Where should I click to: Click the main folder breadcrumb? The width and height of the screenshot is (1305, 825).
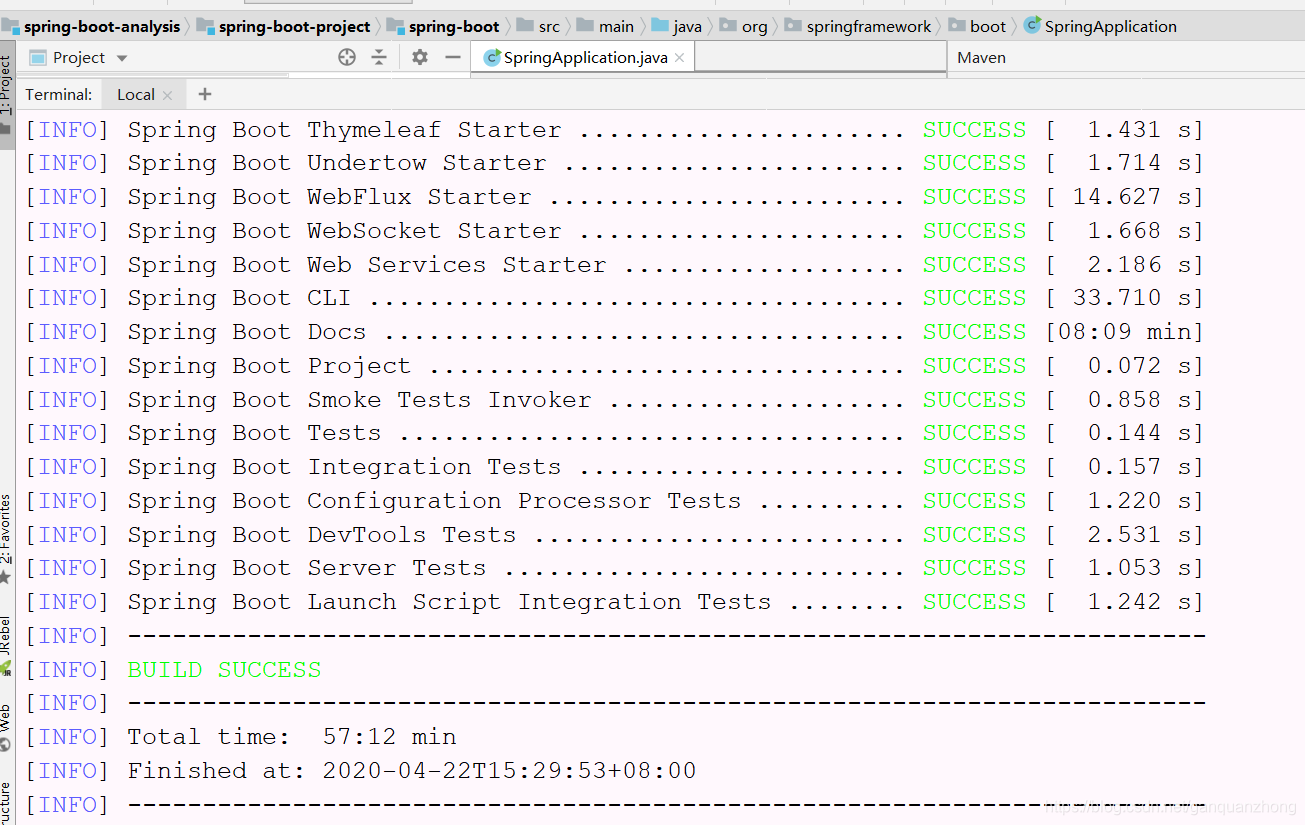[x=605, y=27]
